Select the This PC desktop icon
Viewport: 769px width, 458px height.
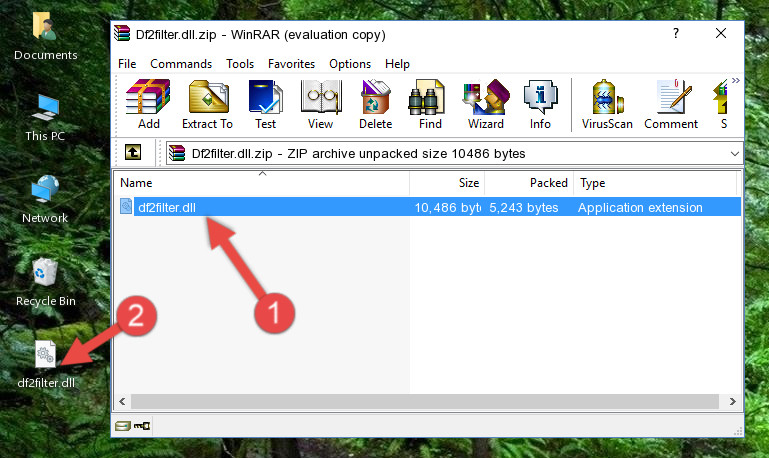[45, 117]
